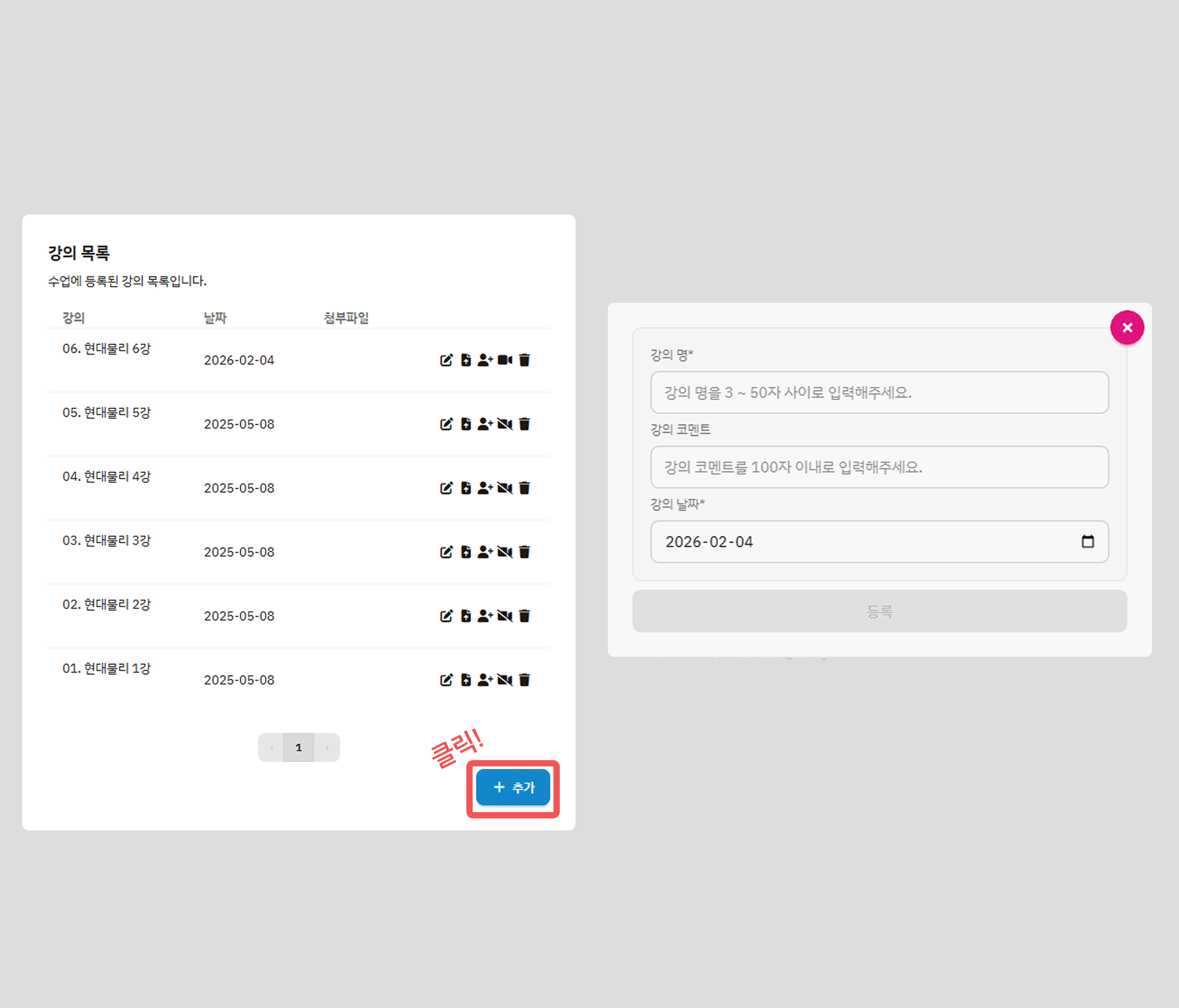This screenshot has height=1008, width=1179.
Task: Edit lecture 01 현대물리 1강
Action: pos(446,680)
